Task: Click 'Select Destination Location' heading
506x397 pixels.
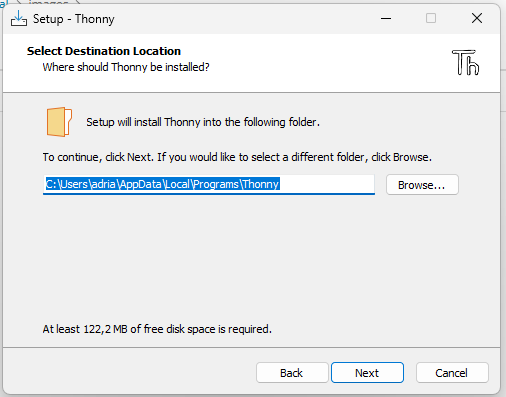Action: pos(104,51)
